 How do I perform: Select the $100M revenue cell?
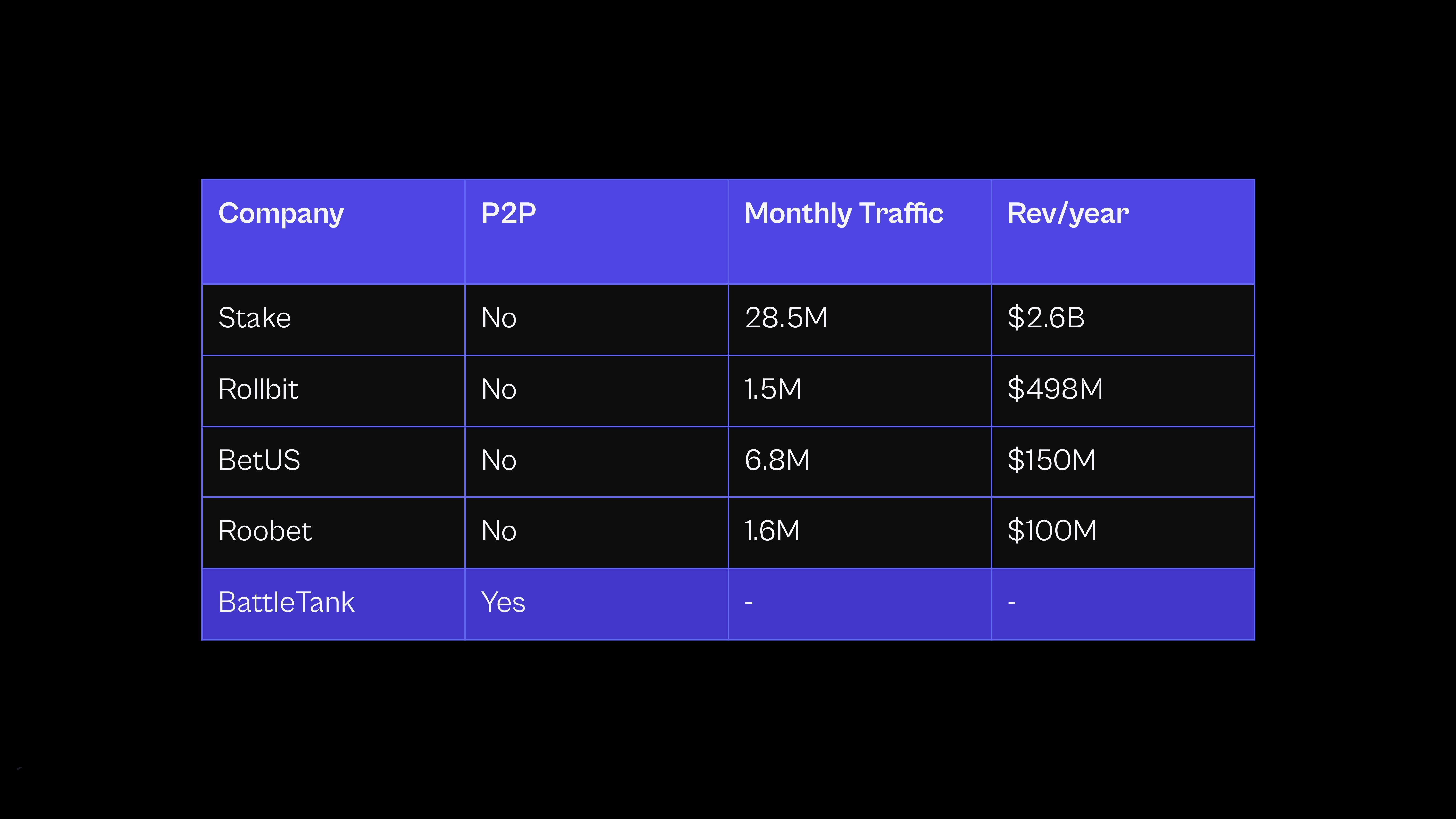[x=1052, y=531]
